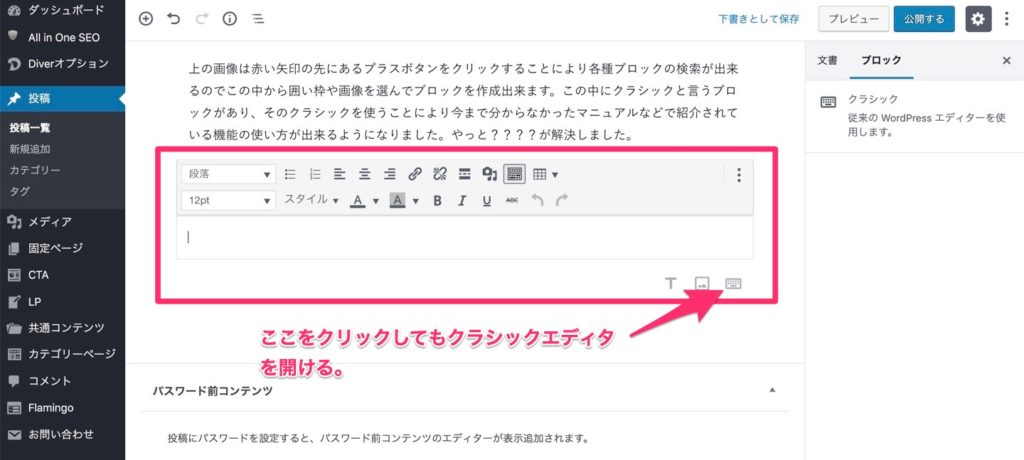This screenshot has width=1024, height=460.
Task: Open the background color picker arrow
Action: 415,201
